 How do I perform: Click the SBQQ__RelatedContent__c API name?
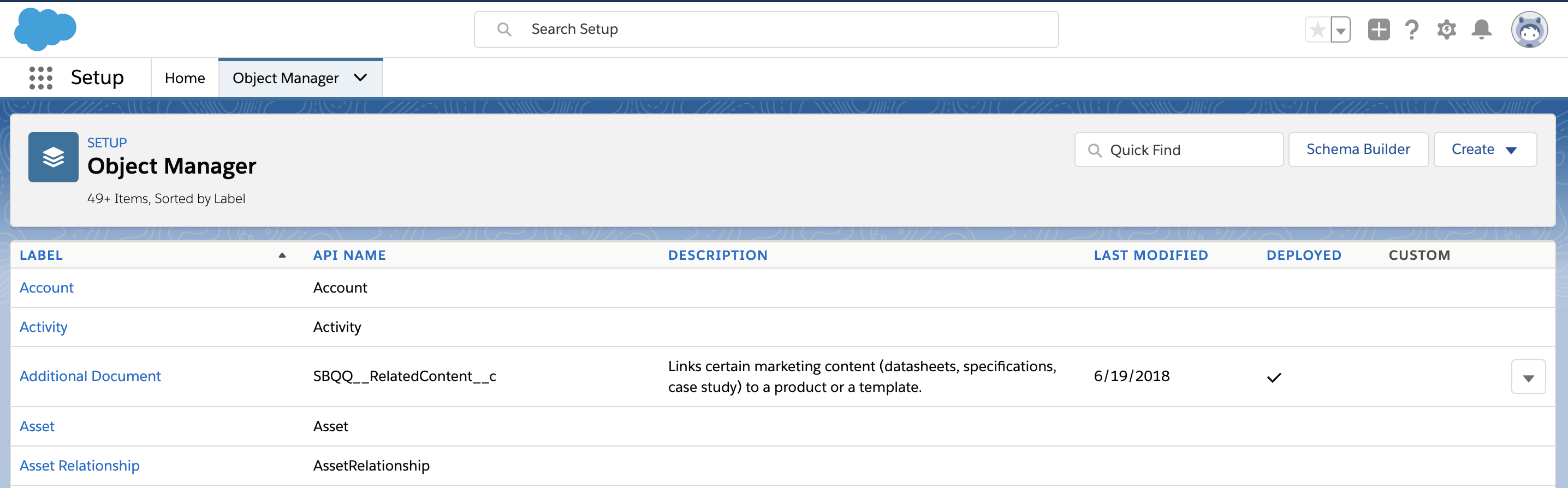[404, 376]
